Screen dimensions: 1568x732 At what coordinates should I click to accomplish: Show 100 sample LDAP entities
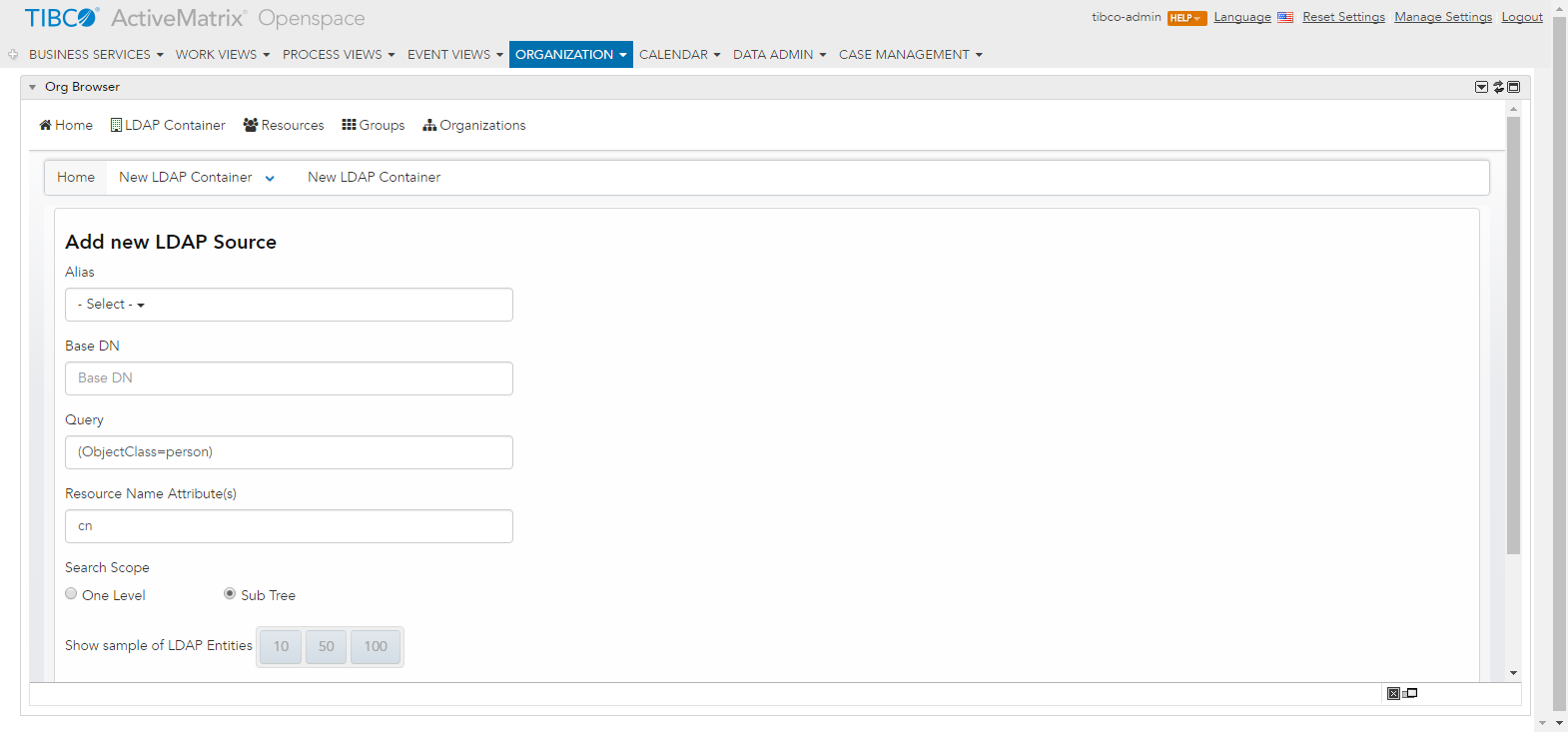coord(376,646)
